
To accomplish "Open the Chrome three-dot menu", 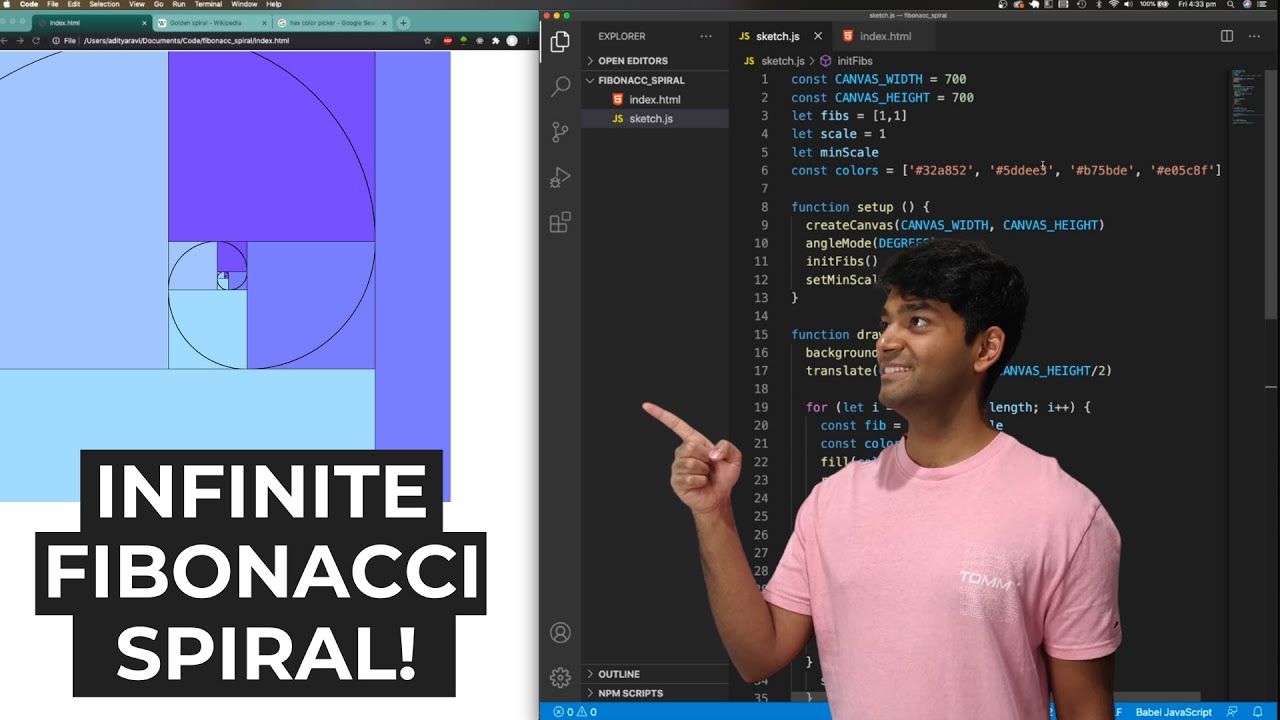I will click(529, 41).
